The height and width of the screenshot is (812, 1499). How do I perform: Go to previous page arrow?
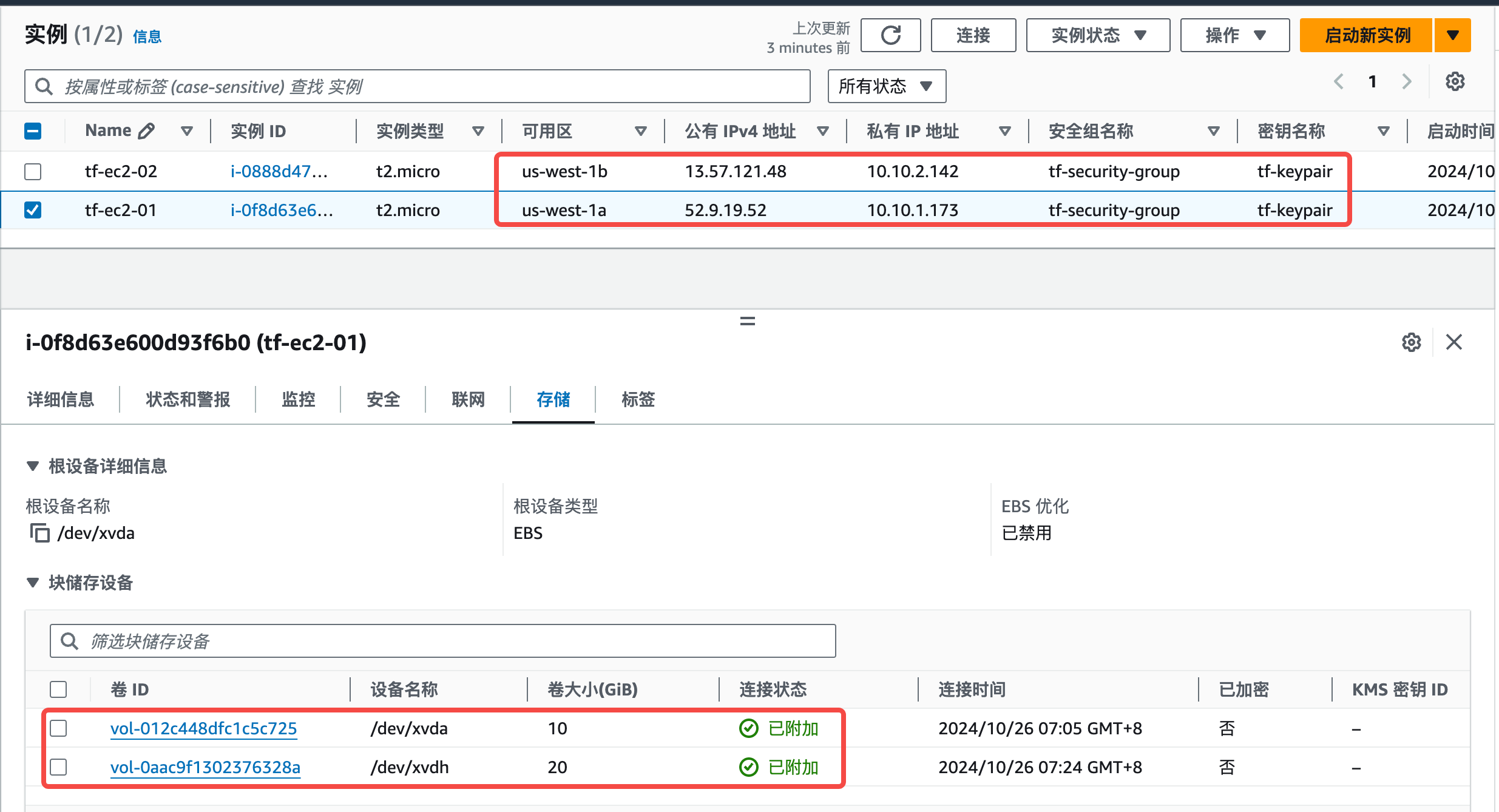tap(1339, 81)
